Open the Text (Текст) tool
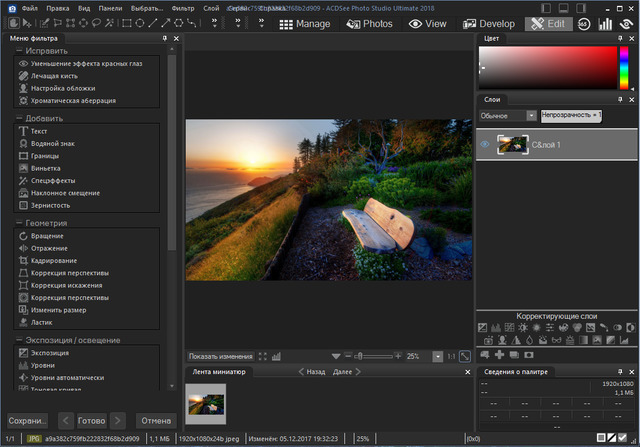Viewport: 640px width, 447px height. click(x=39, y=131)
